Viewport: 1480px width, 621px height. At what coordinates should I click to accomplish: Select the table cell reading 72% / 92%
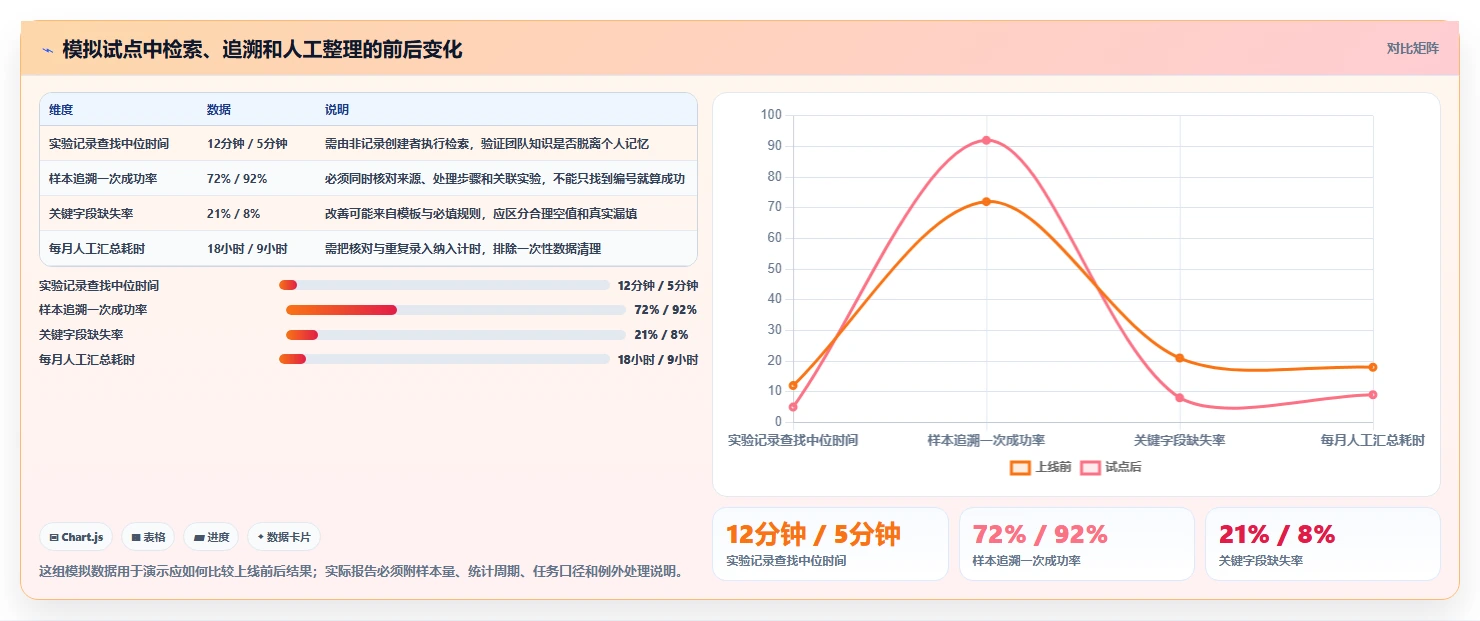click(237, 178)
